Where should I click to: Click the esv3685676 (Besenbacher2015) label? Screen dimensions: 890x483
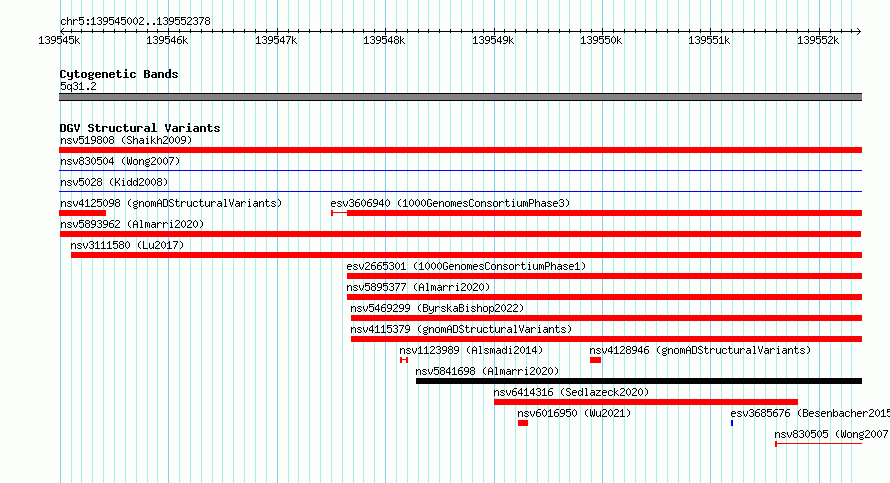pyautogui.click(x=810, y=413)
